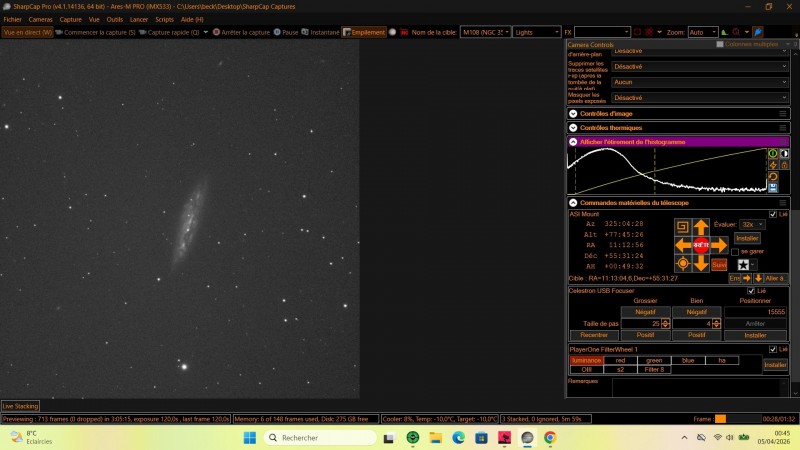Viewport: 800px width, 450px height.
Task: Click the histogram stretch graph area
Action: tap(667, 171)
